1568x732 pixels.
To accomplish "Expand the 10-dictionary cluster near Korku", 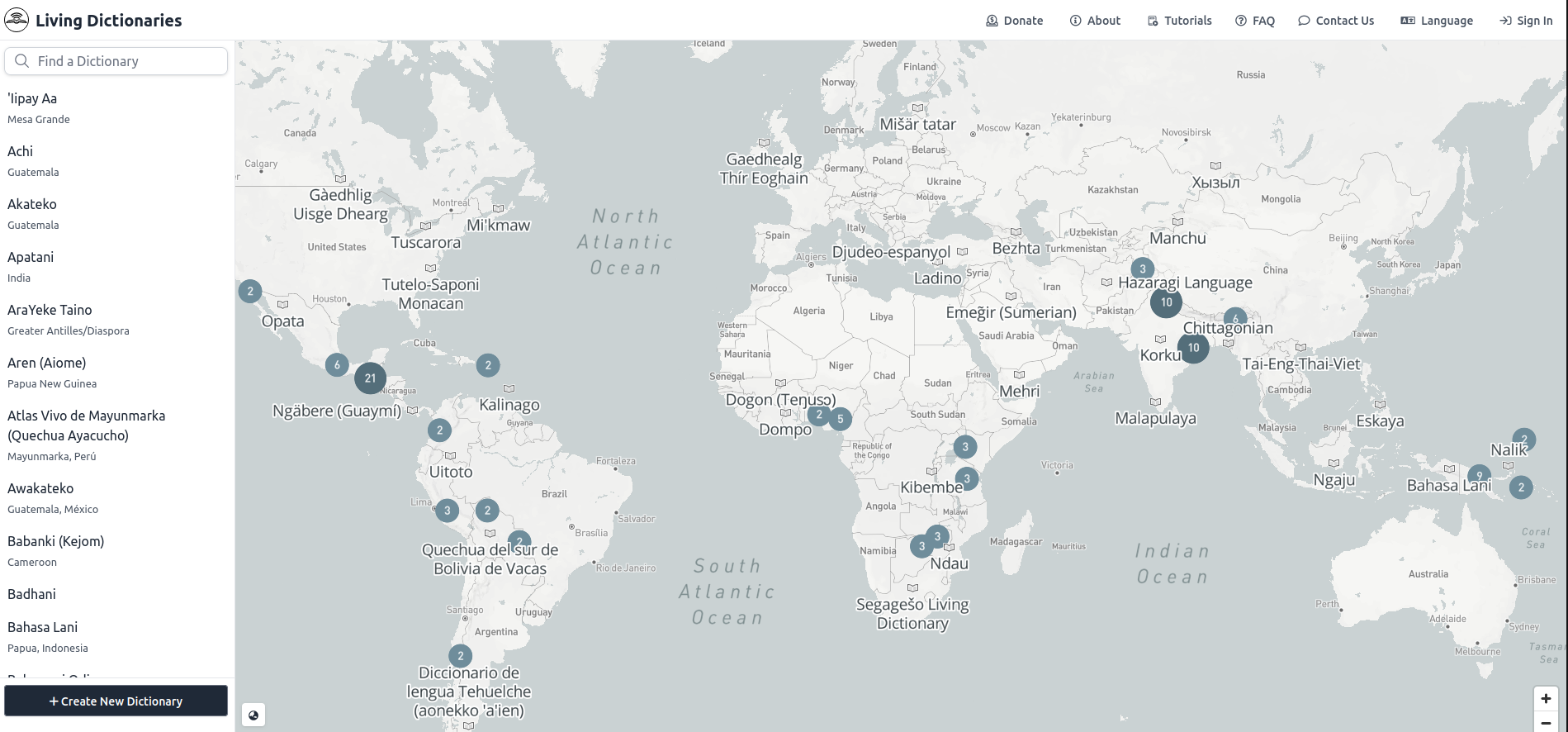I will (x=1193, y=348).
